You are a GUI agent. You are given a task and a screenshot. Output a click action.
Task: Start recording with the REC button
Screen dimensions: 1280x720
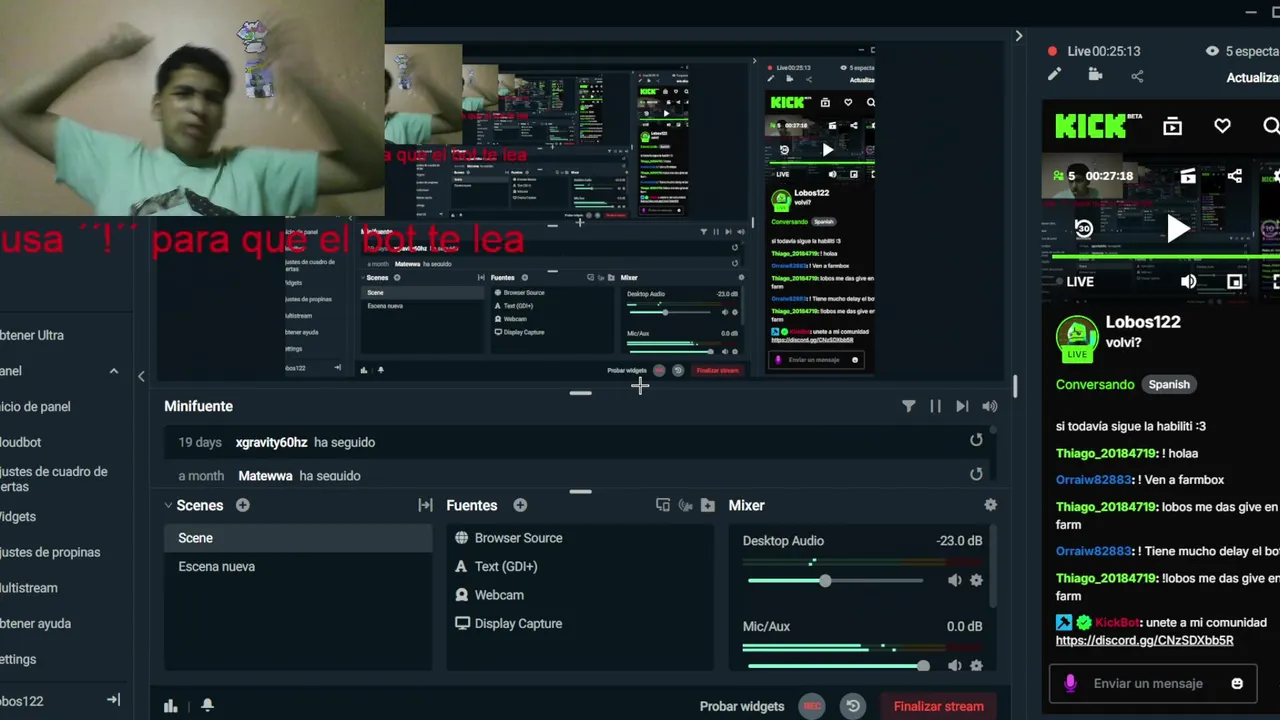812,706
